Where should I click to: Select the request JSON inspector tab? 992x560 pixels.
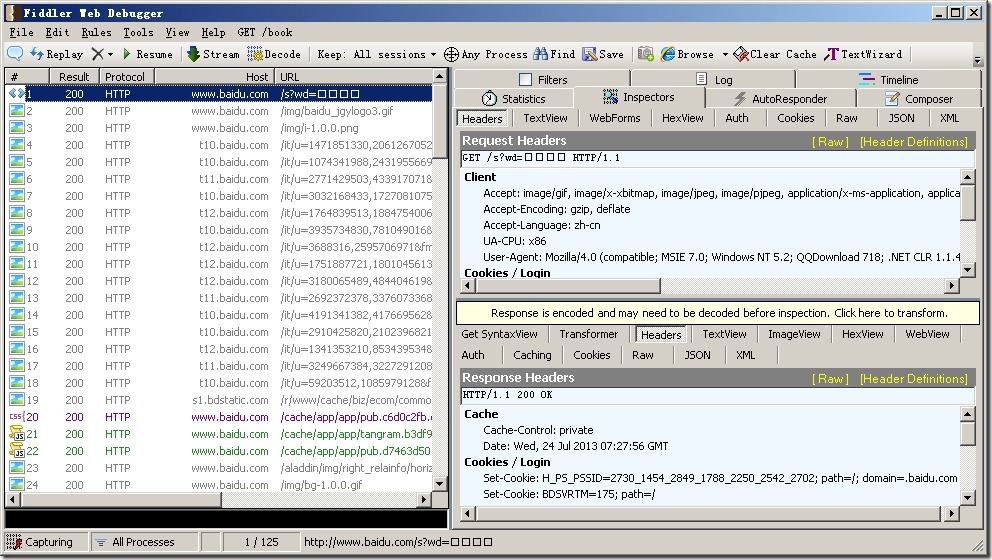[x=901, y=118]
